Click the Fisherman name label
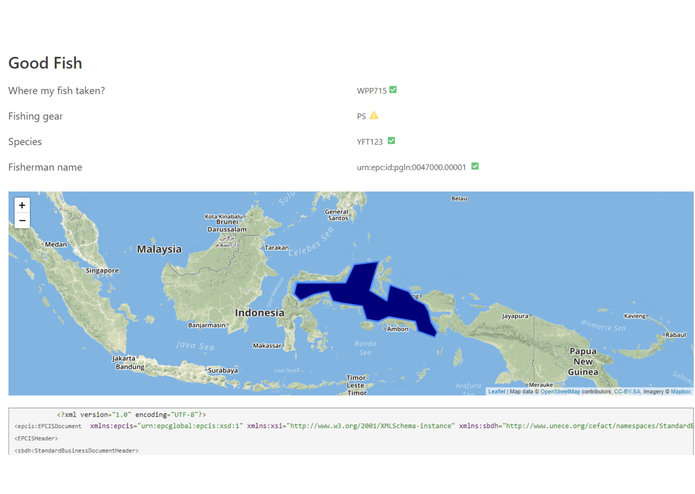The image size is (695, 494). [45, 167]
